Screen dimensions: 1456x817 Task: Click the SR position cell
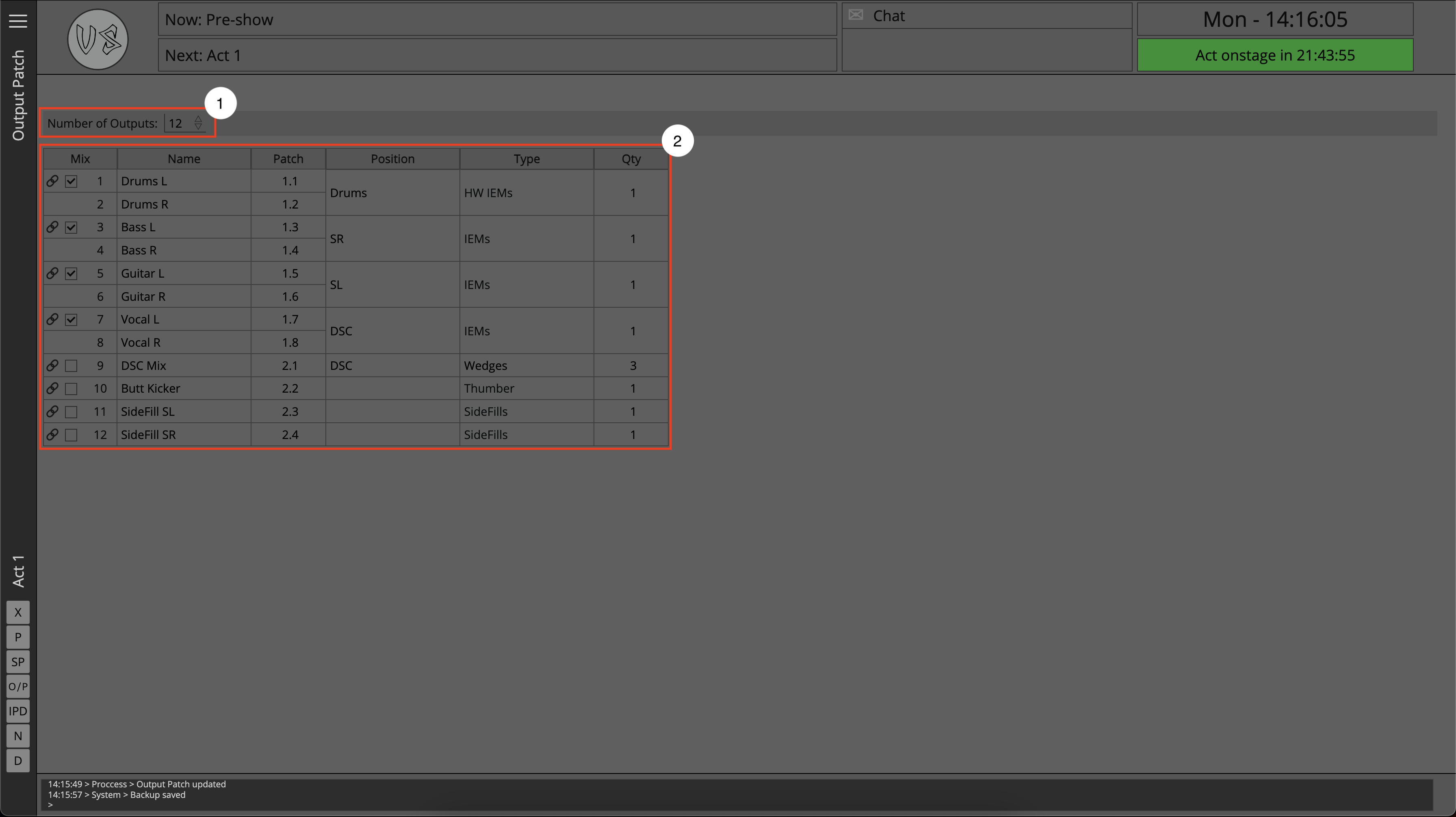(393, 239)
